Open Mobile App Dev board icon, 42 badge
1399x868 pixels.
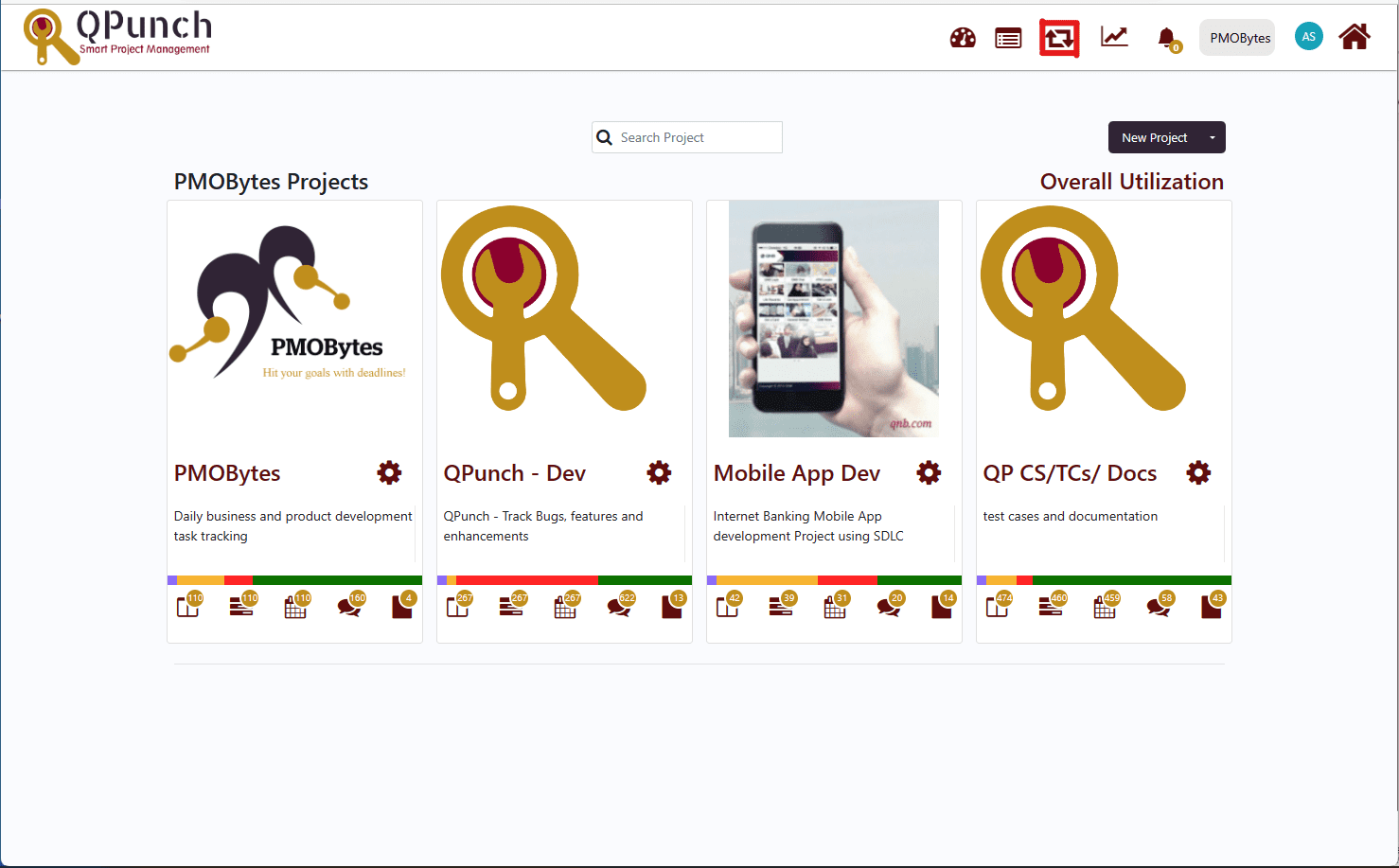(729, 606)
